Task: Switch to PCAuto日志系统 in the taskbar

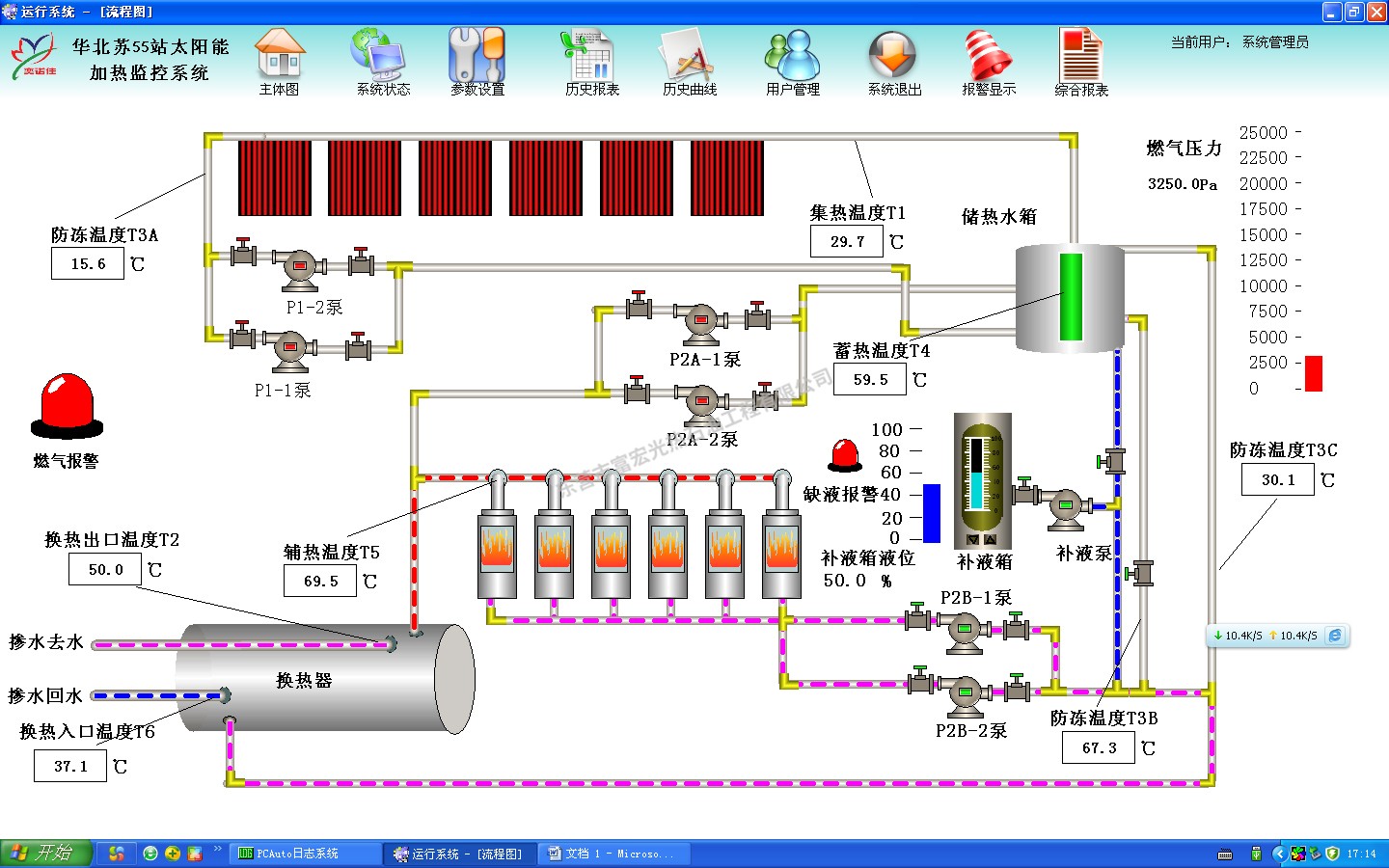Action: pyautogui.click(x=304, y=854)
